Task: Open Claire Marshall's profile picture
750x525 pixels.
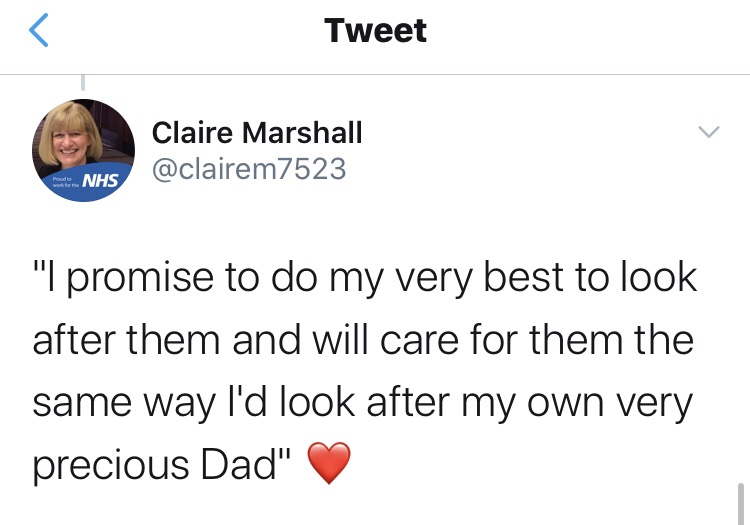Action: [83, 148]
